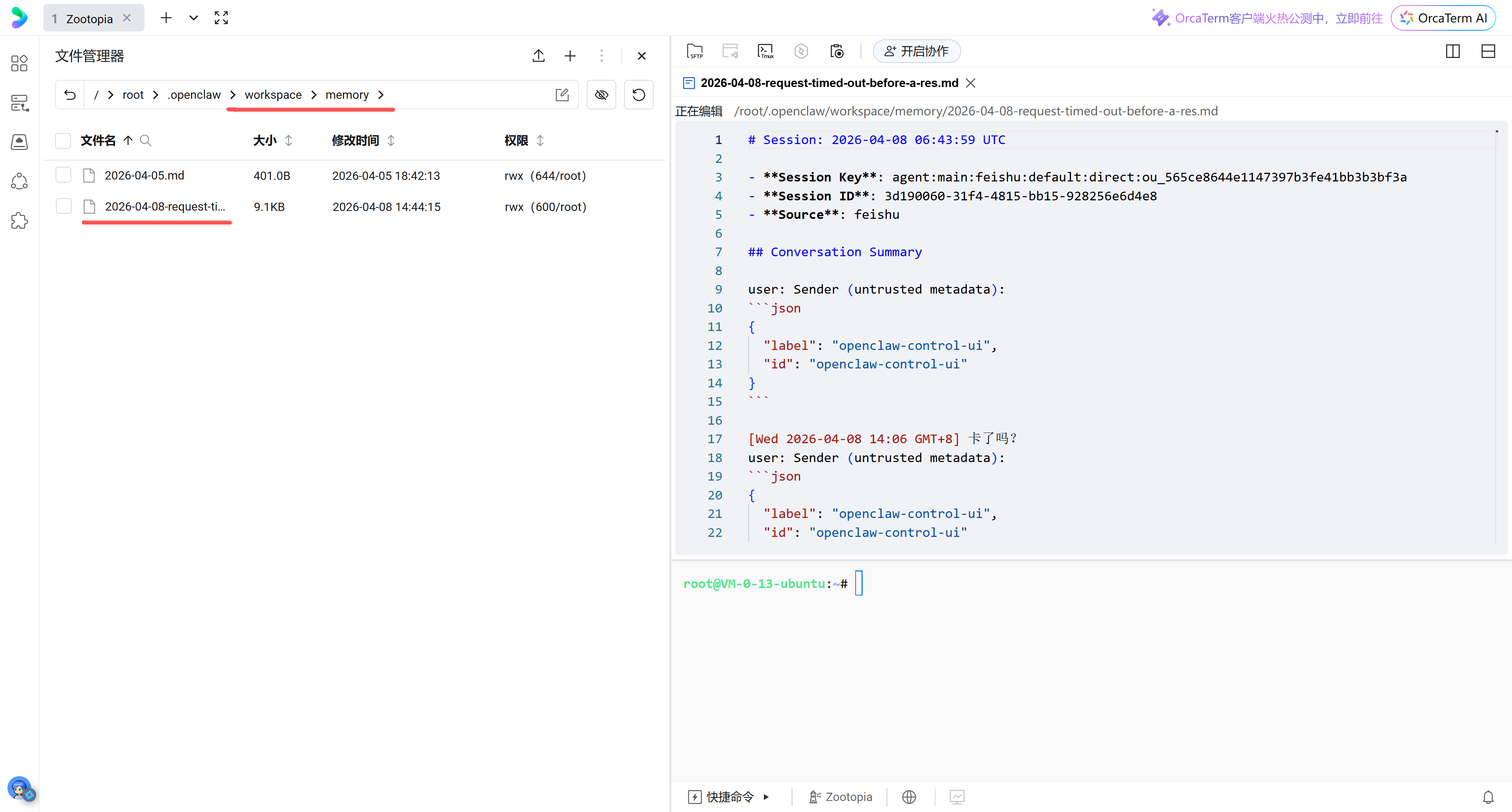Sort files by permissions
Image resolution: width=1512 pixels, height=812 pixels.
click(x=541, y=141)
